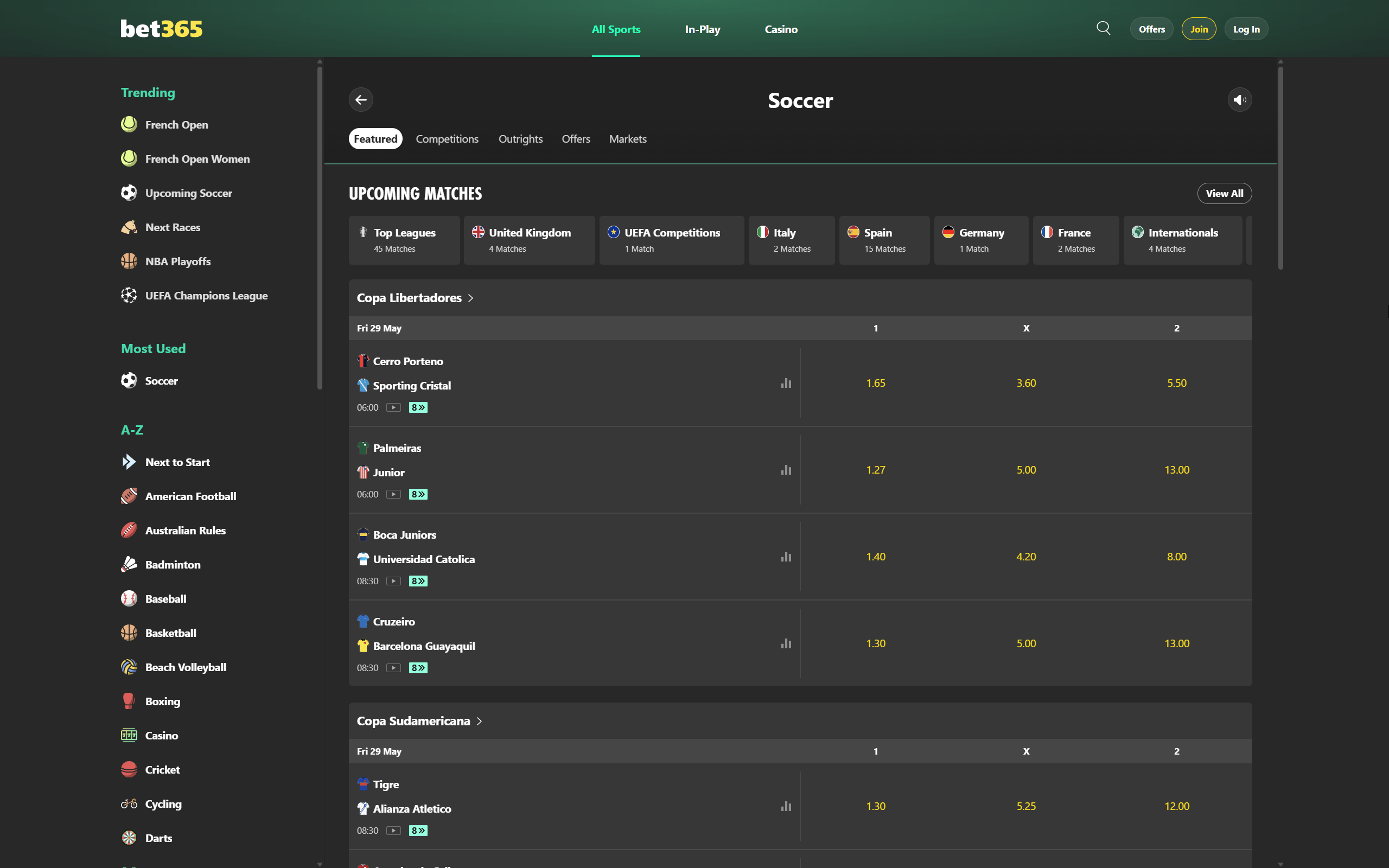Open Darts in A-Z list
1389x868 pixels.
point(146,838)
